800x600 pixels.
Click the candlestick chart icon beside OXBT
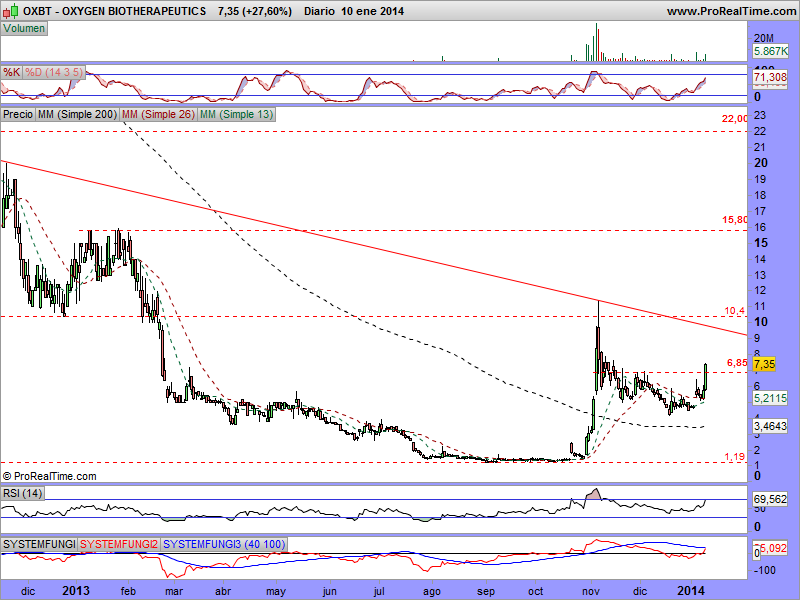pos(12,11)
